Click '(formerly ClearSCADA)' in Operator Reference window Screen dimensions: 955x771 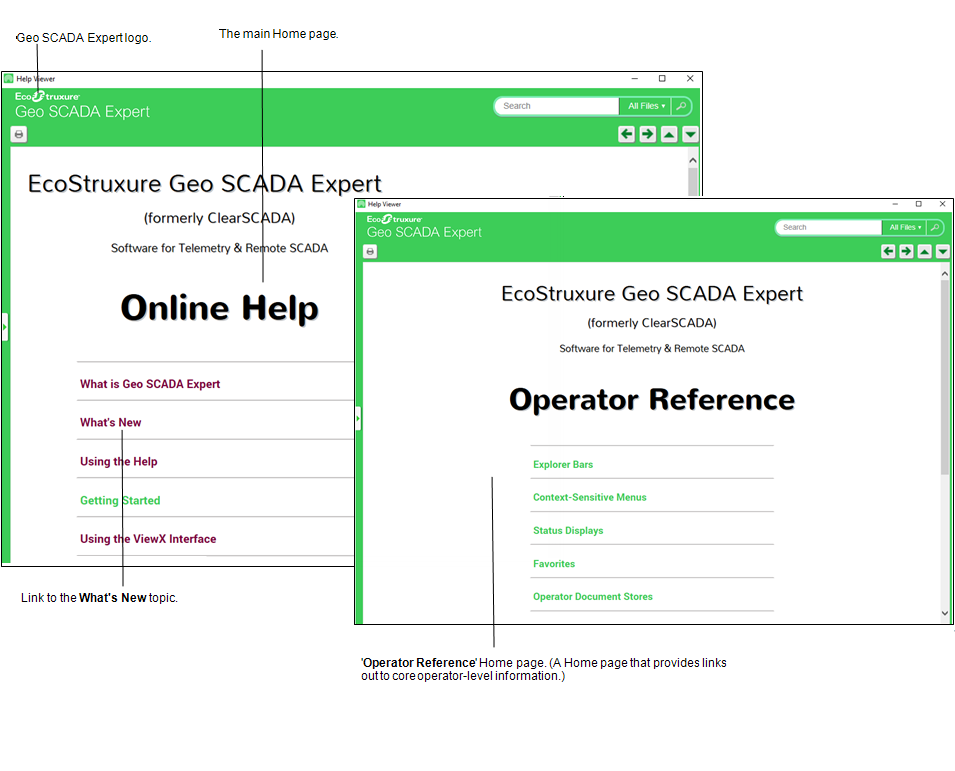(x=652, y=323)
